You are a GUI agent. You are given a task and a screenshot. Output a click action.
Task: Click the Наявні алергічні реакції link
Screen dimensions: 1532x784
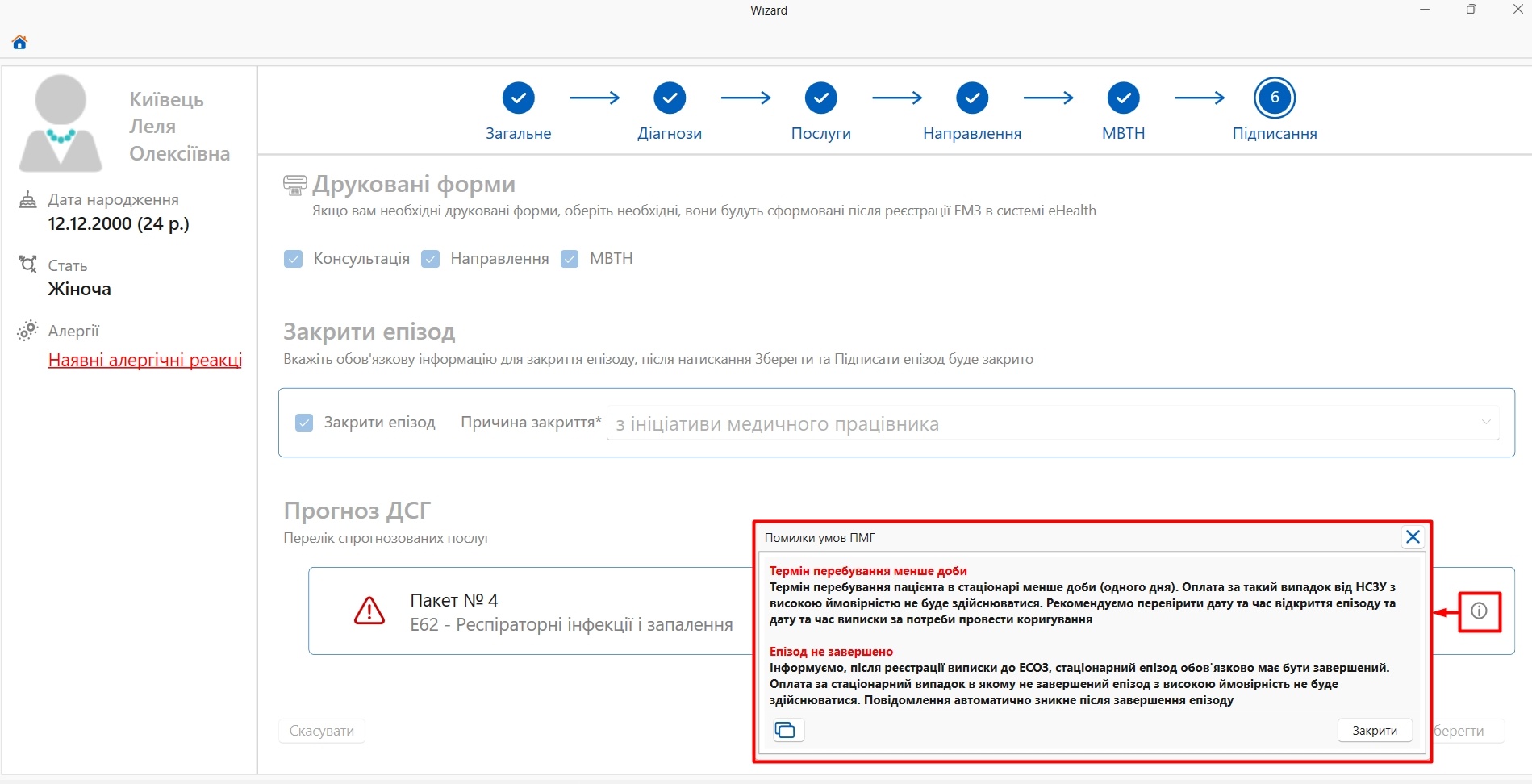click(145, 361)
